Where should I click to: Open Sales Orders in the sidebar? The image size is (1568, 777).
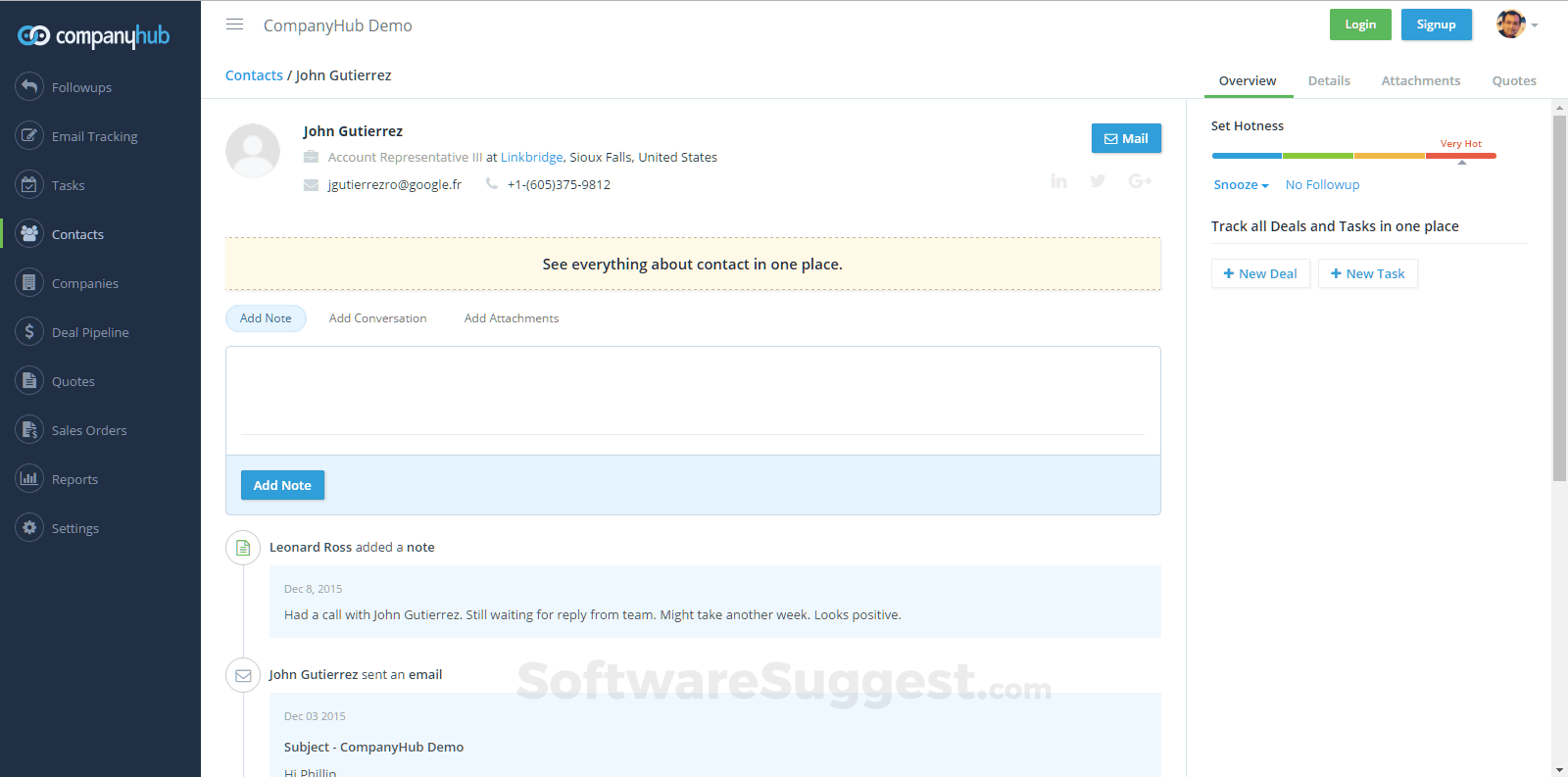coord(89,430)
